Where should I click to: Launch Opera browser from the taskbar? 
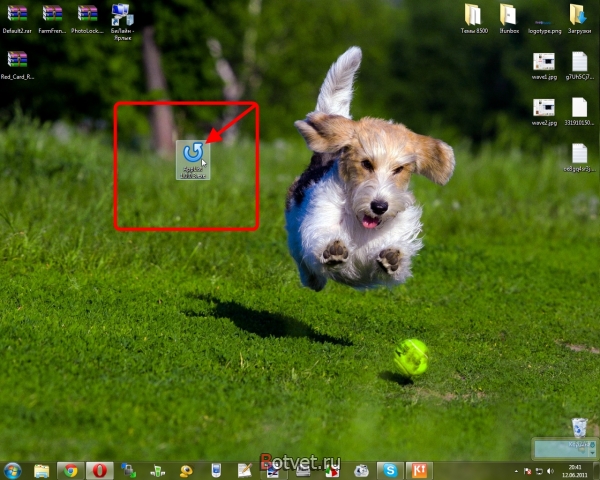pos(99,470)
